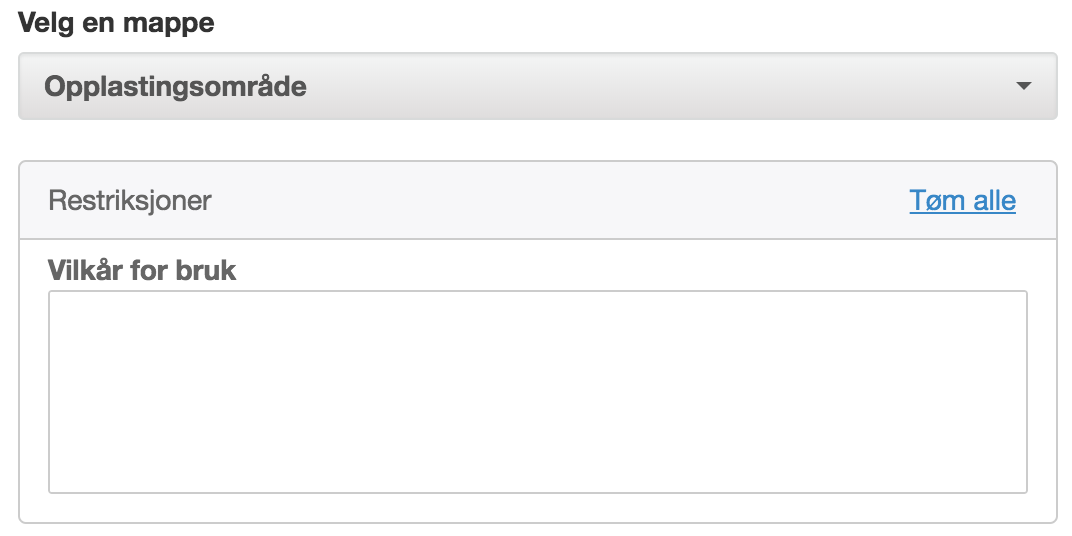Viewport: 1072px width, 536px height.
Task: Open the Opplastingsområde folder dropdown
Action: point(537,87)
